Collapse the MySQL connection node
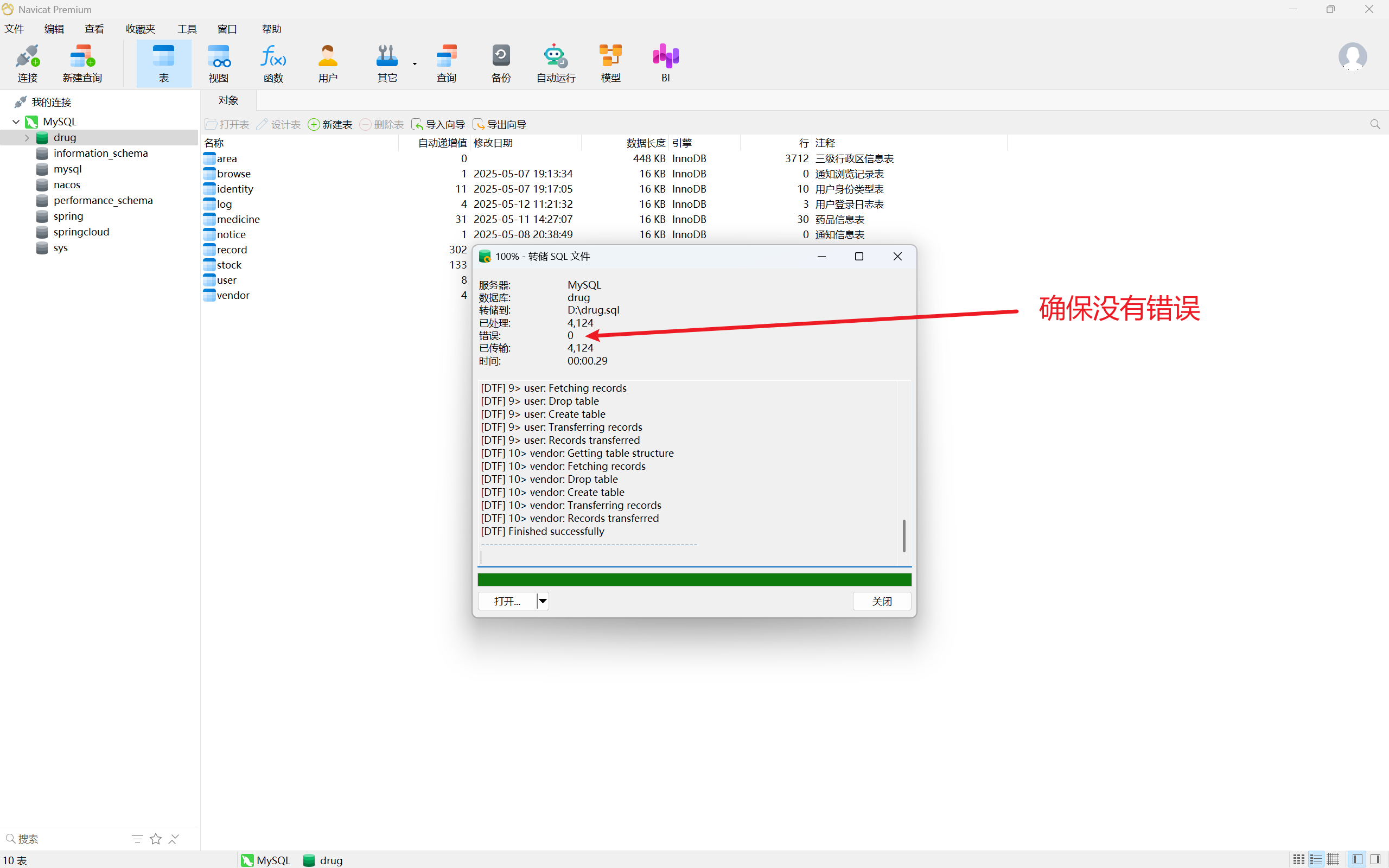 (16, 122)
